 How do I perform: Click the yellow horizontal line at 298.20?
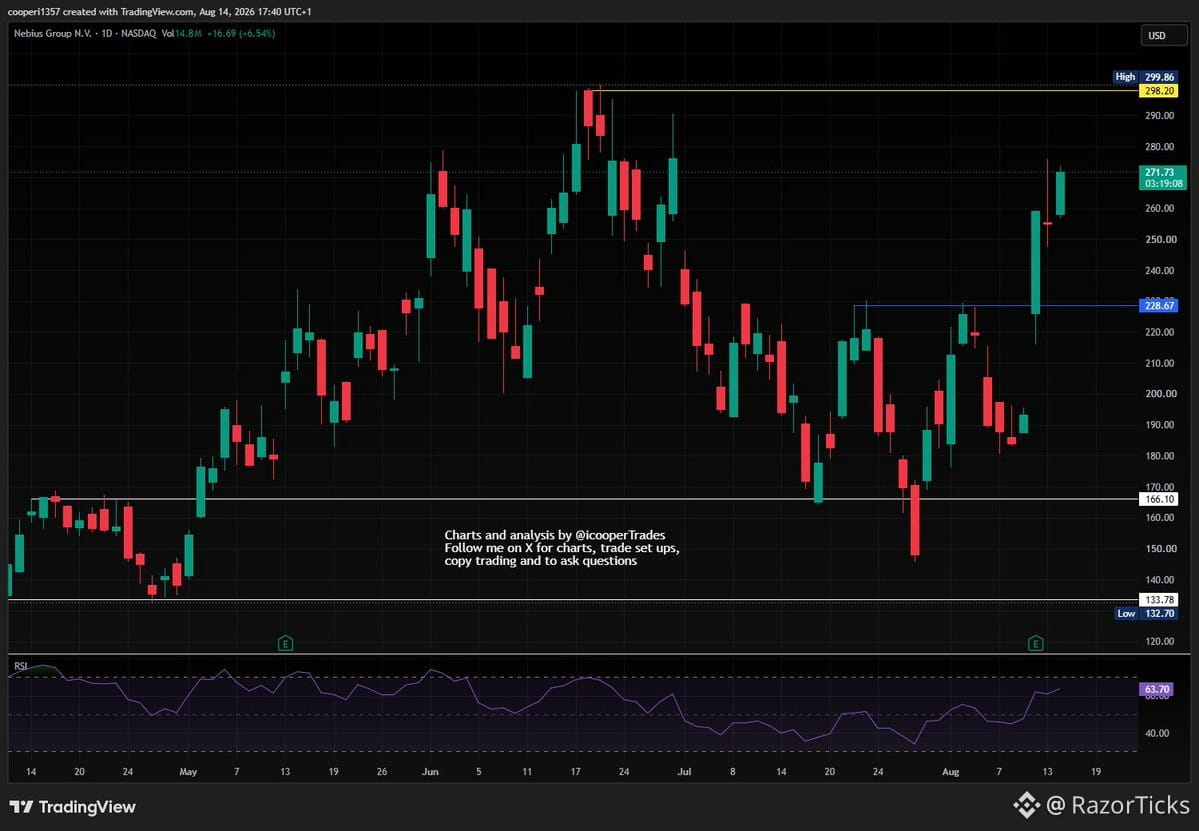(x=864, y=90)
